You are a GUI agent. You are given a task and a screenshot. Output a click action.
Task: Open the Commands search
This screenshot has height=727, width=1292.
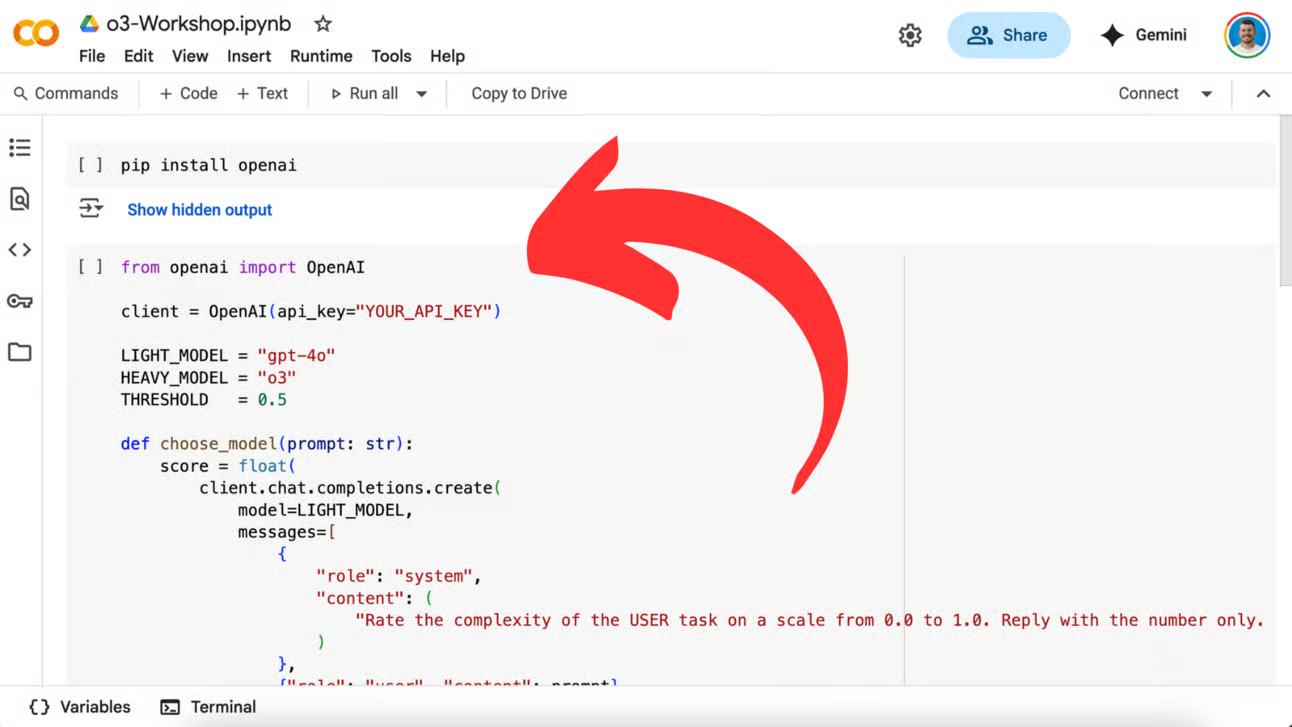tap(66, 93)
